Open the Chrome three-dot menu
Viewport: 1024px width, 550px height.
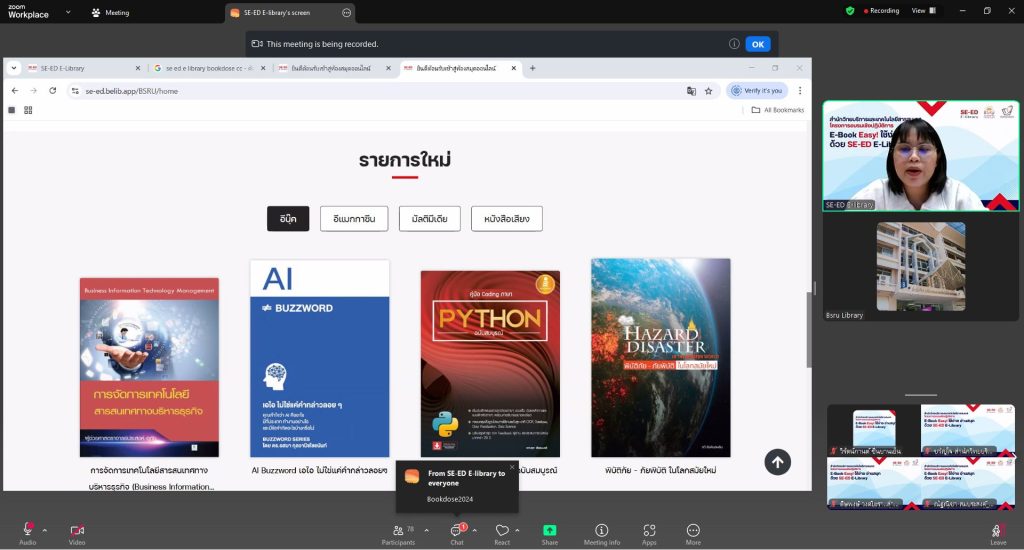[x=799, y=91]
